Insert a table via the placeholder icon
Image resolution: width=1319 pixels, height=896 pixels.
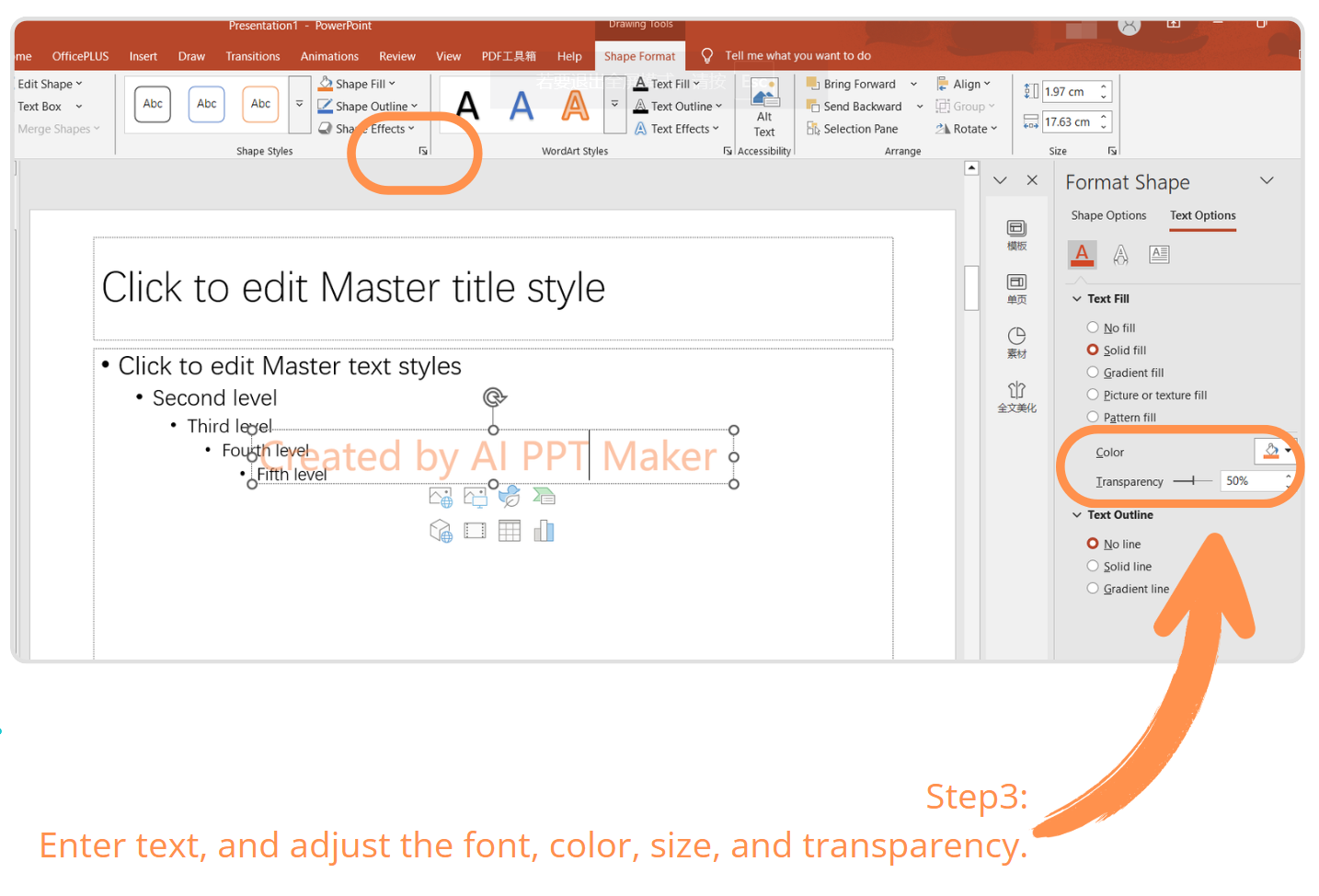click(x=510, y=531)
